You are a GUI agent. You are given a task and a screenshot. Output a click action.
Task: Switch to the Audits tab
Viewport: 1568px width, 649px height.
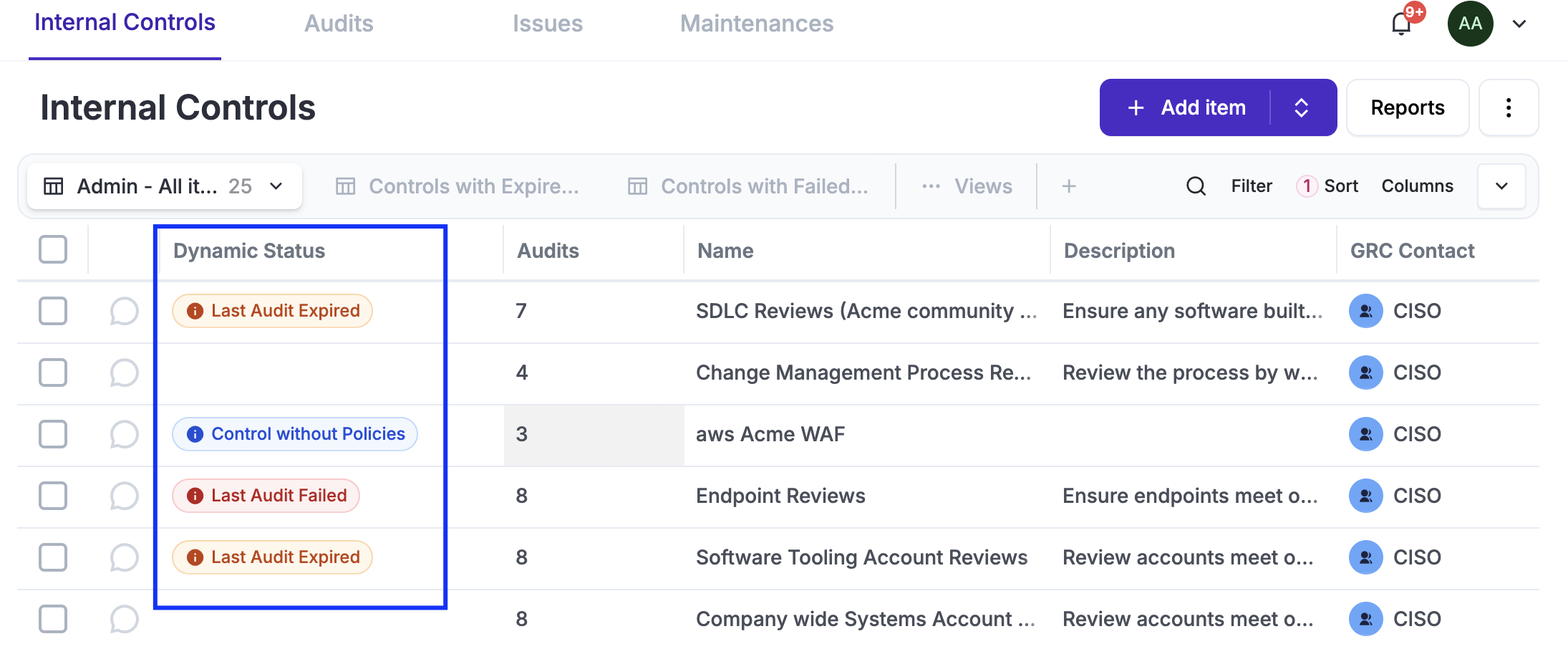[x=339, y=24]
